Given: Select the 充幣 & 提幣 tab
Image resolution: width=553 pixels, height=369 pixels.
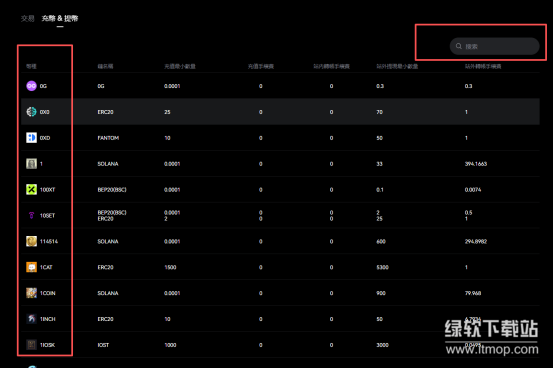Looking at the screenshot, I should coord(60,18).
